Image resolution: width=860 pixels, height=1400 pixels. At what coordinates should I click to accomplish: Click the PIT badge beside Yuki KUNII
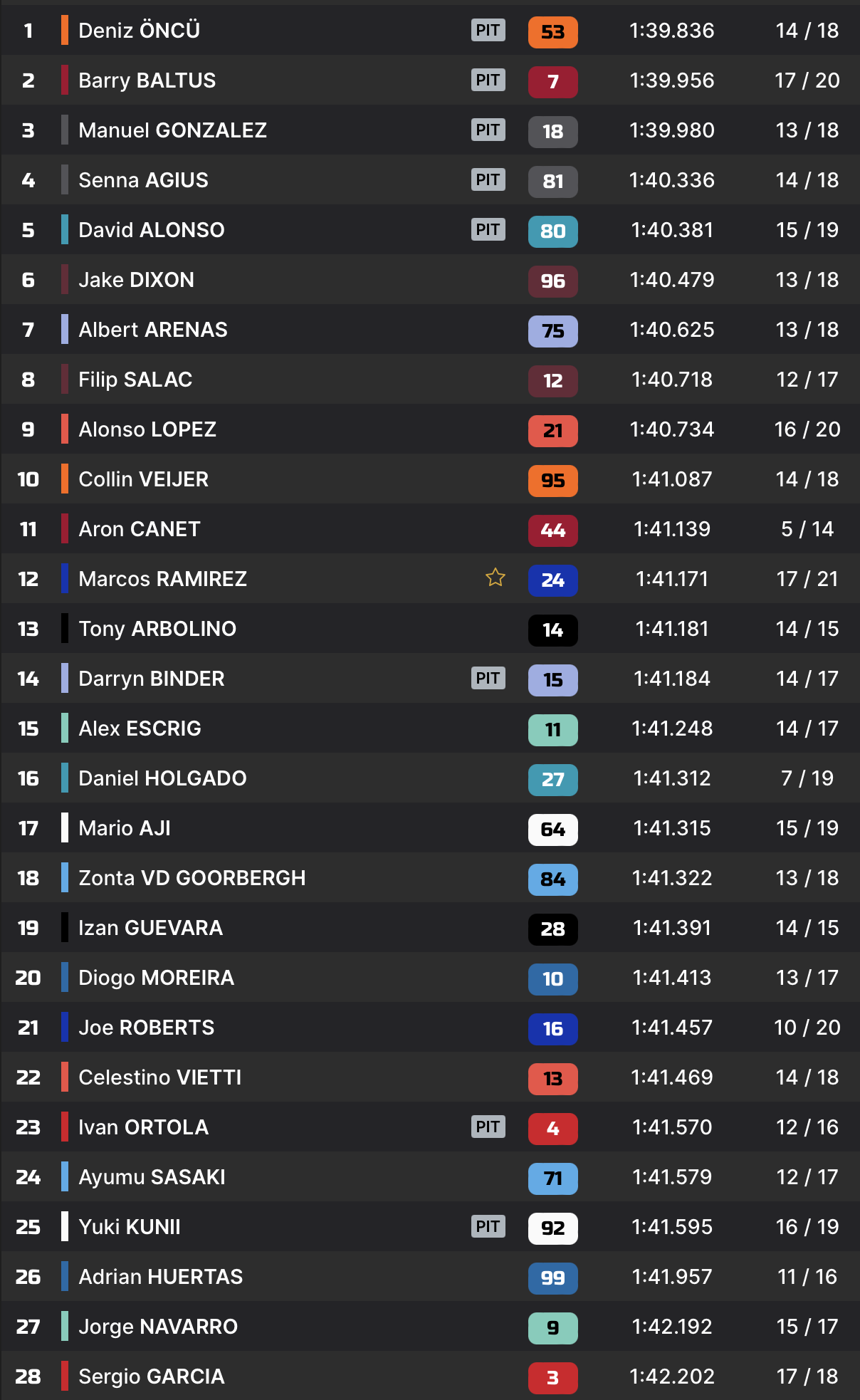488,1226
